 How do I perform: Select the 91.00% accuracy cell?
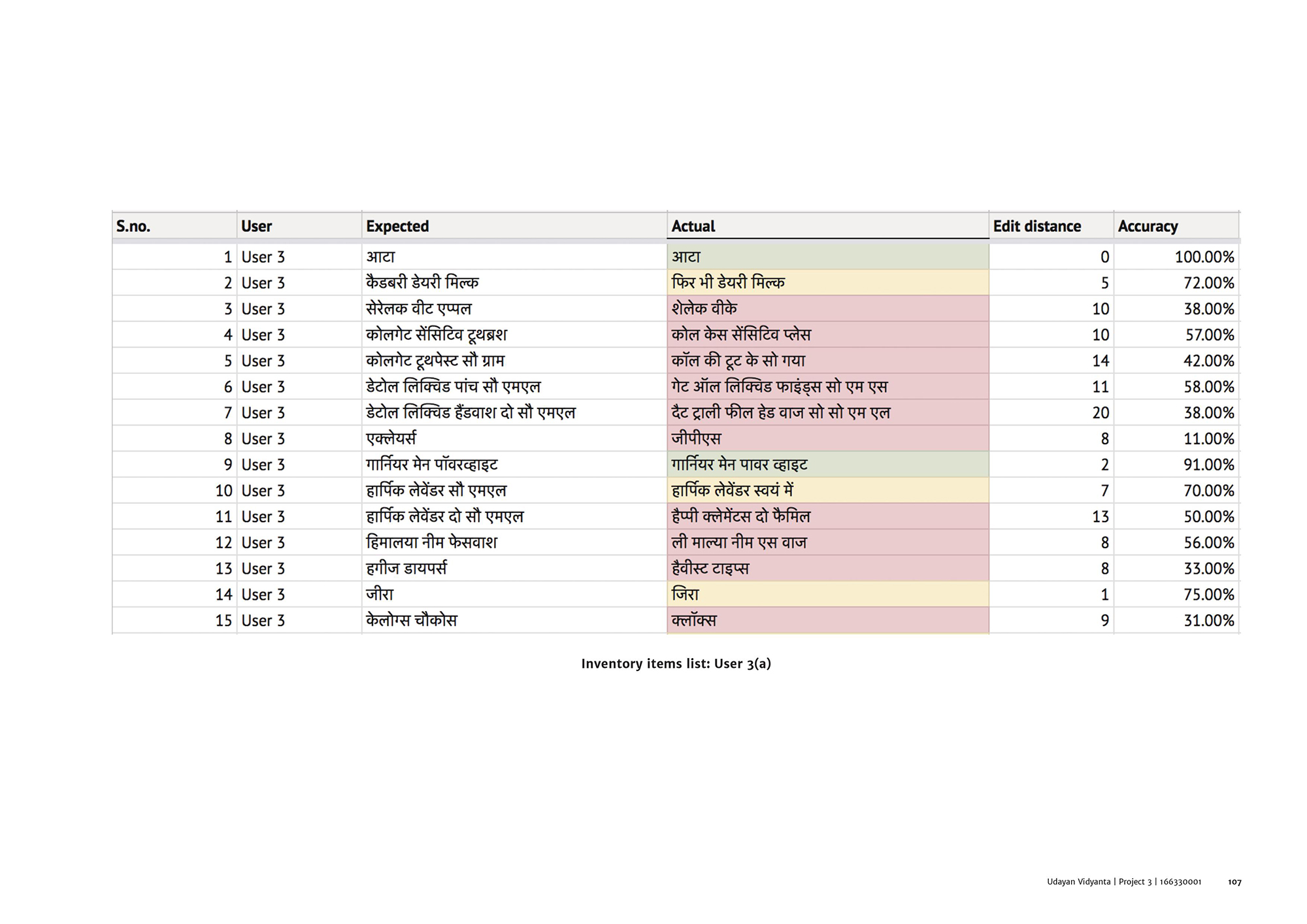(1208, 465)
